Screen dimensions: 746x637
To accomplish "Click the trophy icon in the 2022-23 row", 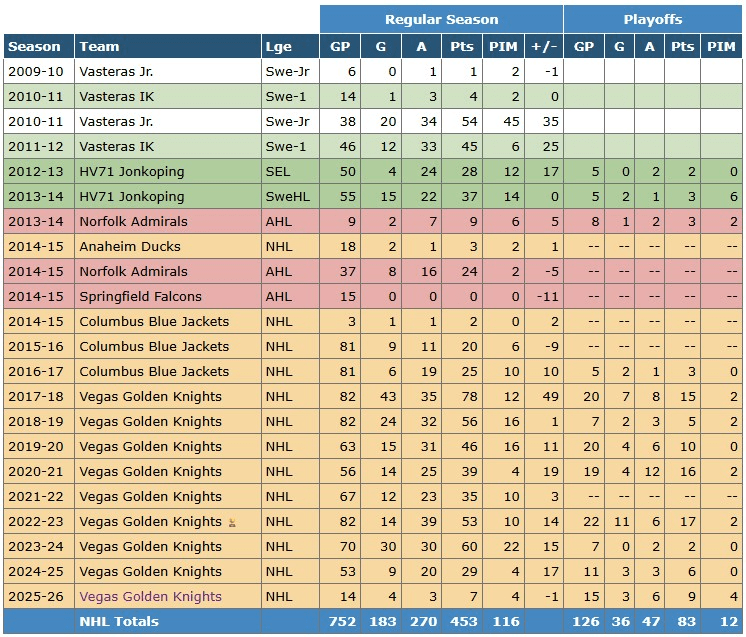I will pos(232,522).
